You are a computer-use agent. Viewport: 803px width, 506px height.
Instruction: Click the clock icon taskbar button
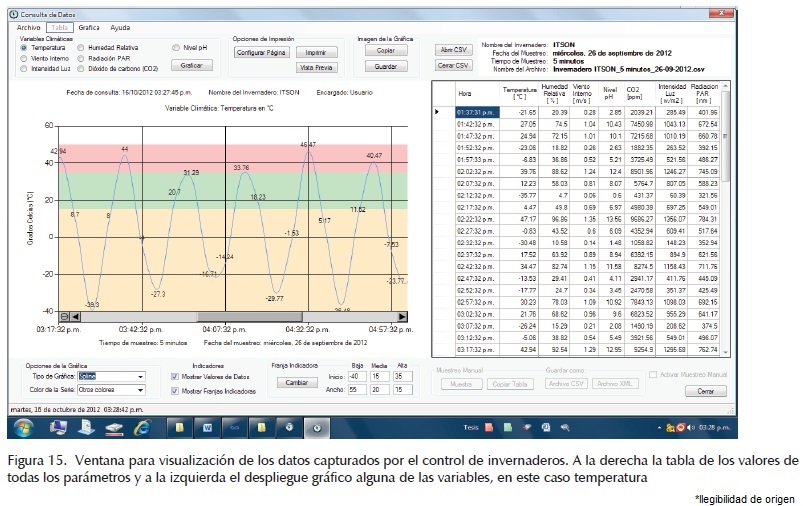pos(316,427)
